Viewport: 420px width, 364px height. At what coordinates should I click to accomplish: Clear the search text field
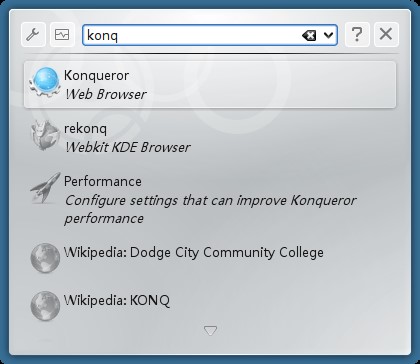(309, 35)
